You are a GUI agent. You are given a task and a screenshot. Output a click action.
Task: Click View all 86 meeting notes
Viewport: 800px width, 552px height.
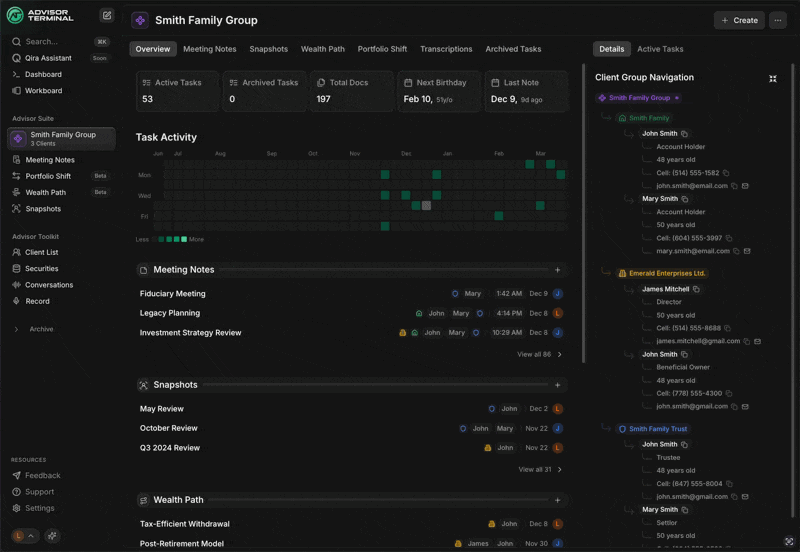click(x=539, y=355)
